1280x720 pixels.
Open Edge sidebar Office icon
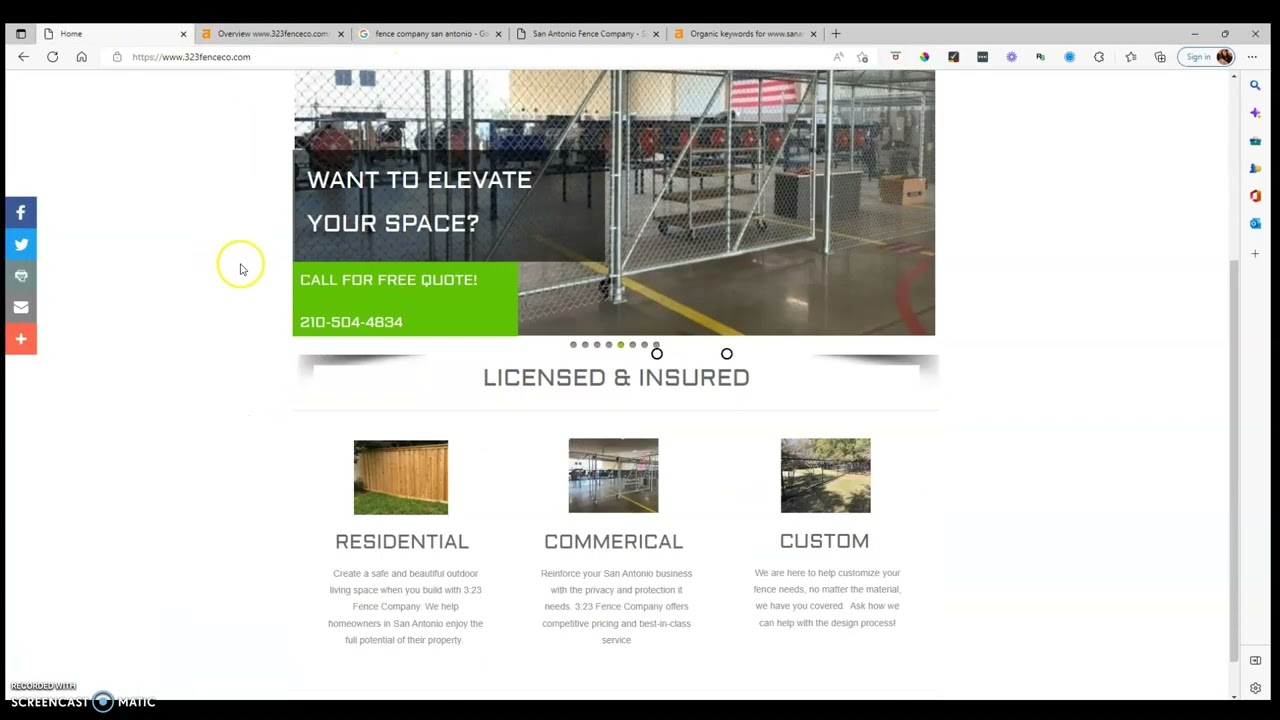click(x=1255, y=196)
